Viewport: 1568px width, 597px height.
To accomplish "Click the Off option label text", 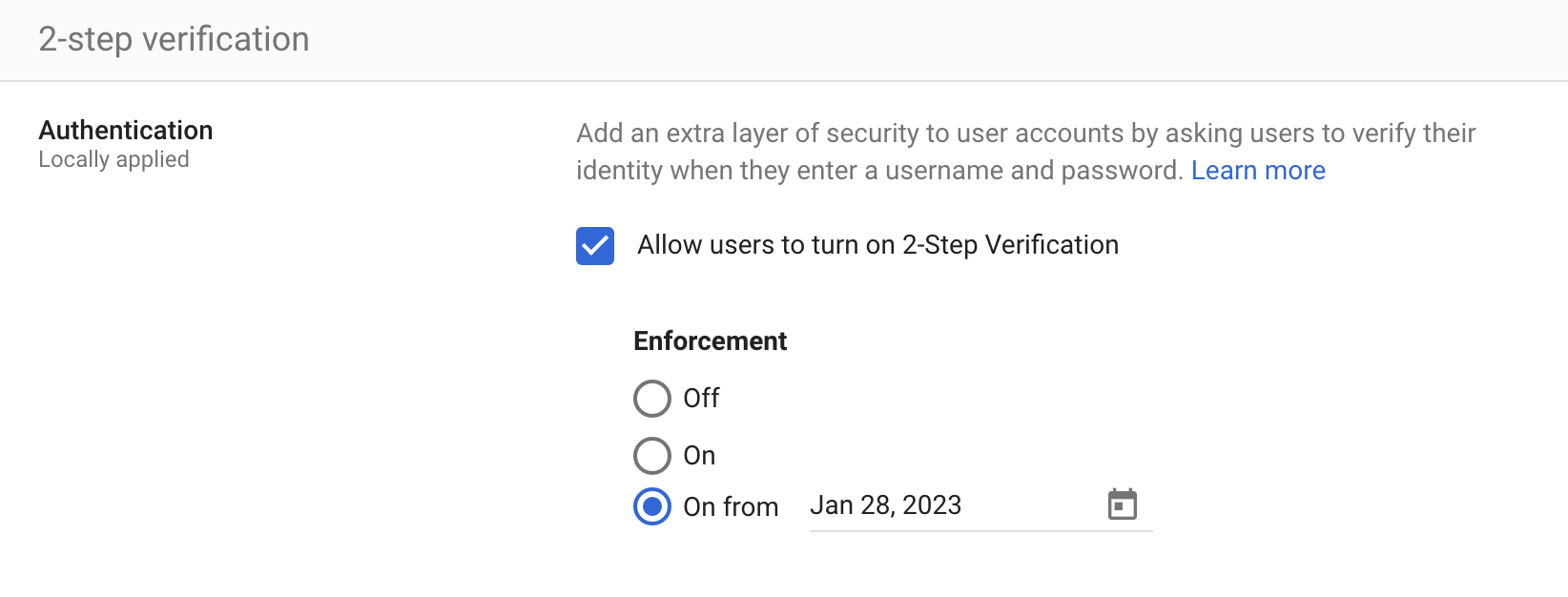I will [701, 399].
